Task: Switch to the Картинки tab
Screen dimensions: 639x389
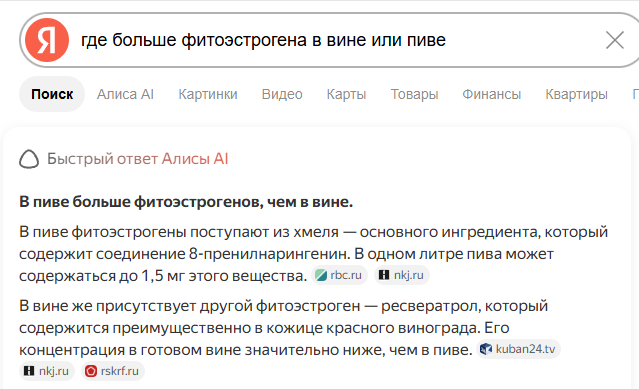Action: tap(208, 94)
